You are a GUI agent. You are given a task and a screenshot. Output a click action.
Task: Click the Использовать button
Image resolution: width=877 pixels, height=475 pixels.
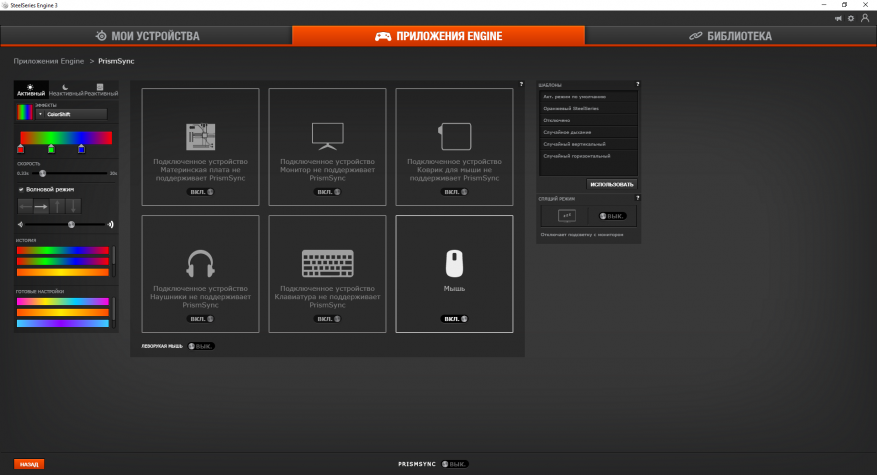(611, 184)
